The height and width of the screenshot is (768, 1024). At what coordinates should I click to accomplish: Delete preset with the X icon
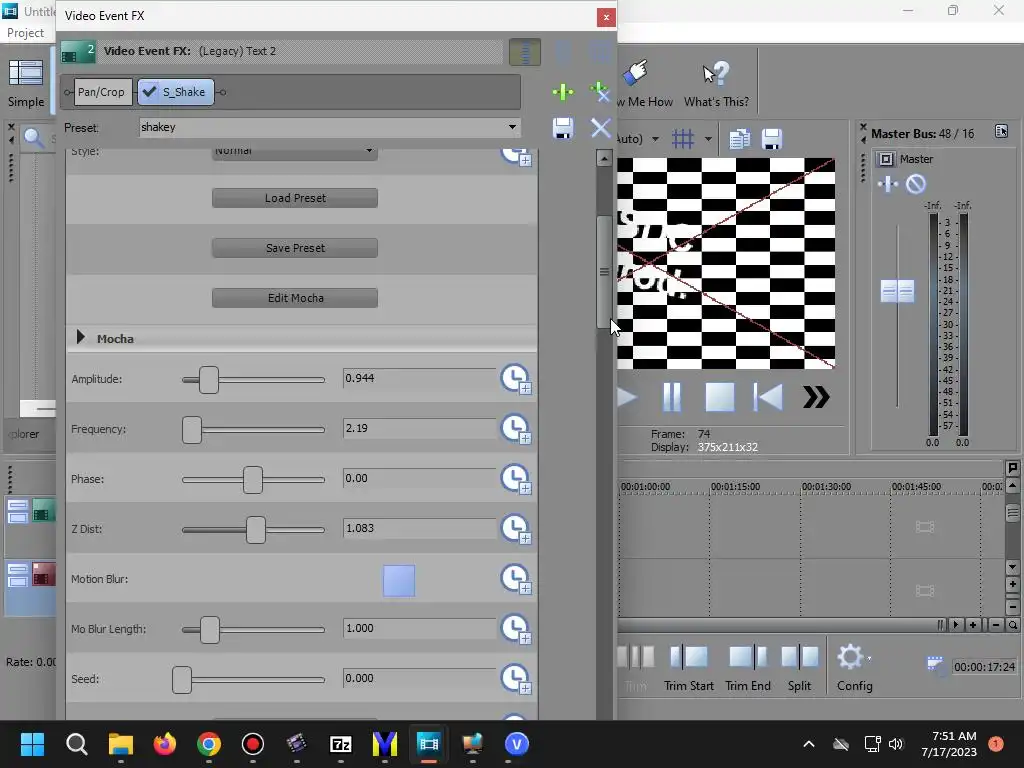point(600,128)
